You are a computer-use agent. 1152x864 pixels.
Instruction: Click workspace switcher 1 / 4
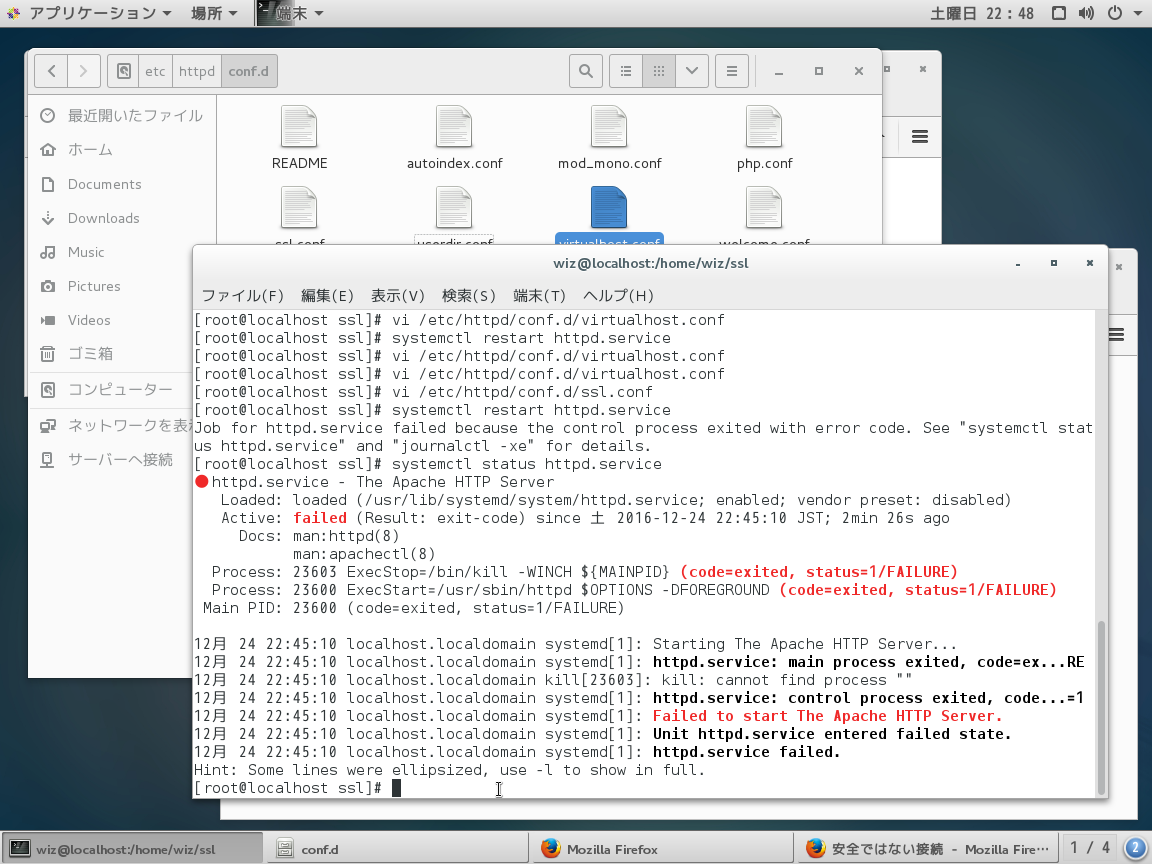[x=1090, y=848]
